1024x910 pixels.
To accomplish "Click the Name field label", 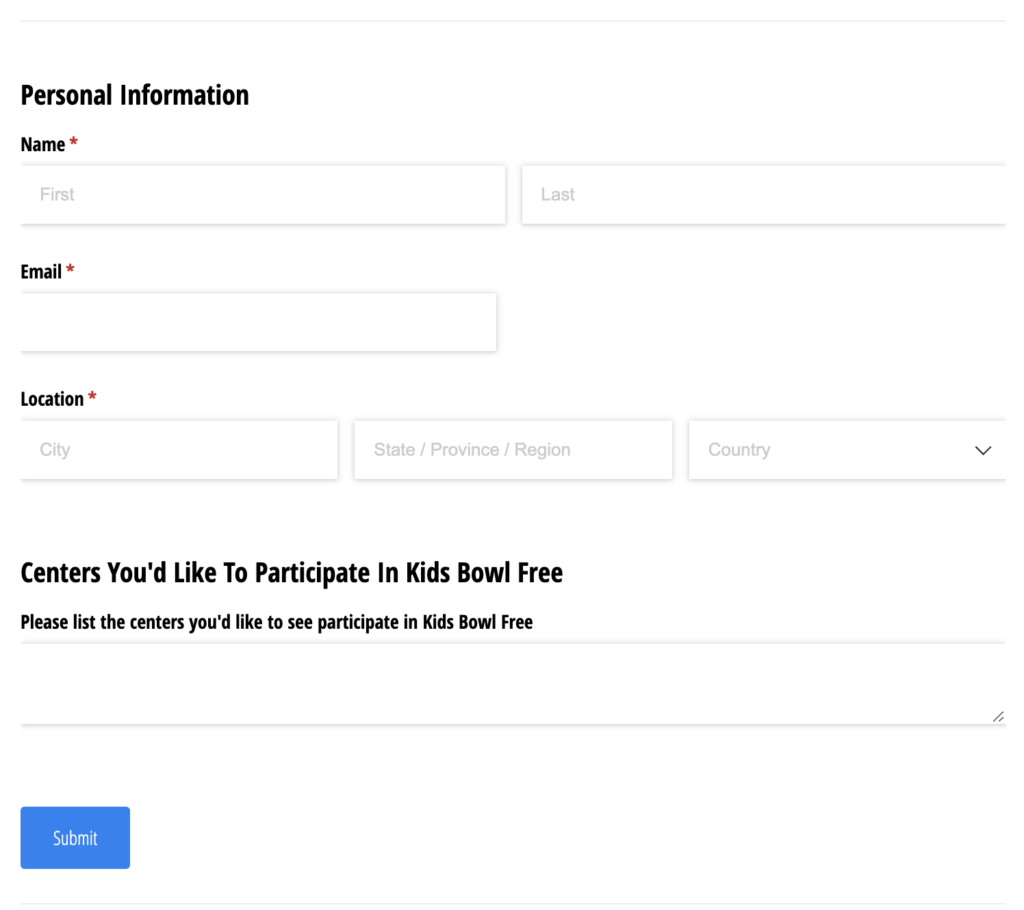I will click(43, 145).
